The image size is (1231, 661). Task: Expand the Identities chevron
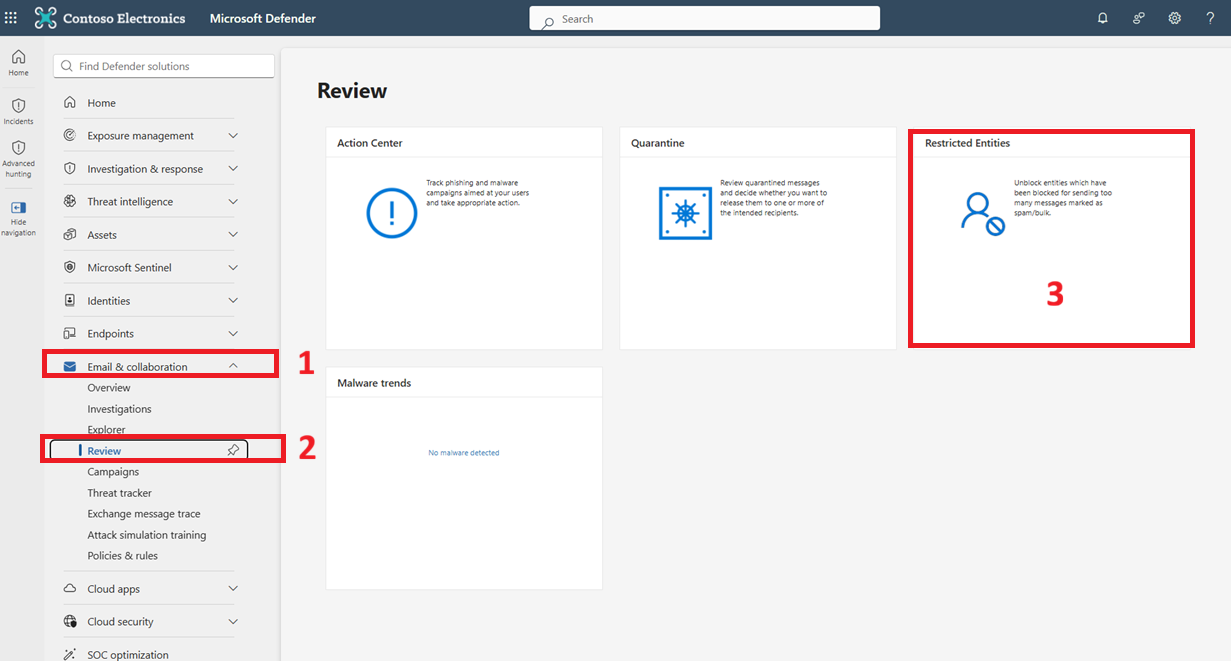(x=233, y=300)
